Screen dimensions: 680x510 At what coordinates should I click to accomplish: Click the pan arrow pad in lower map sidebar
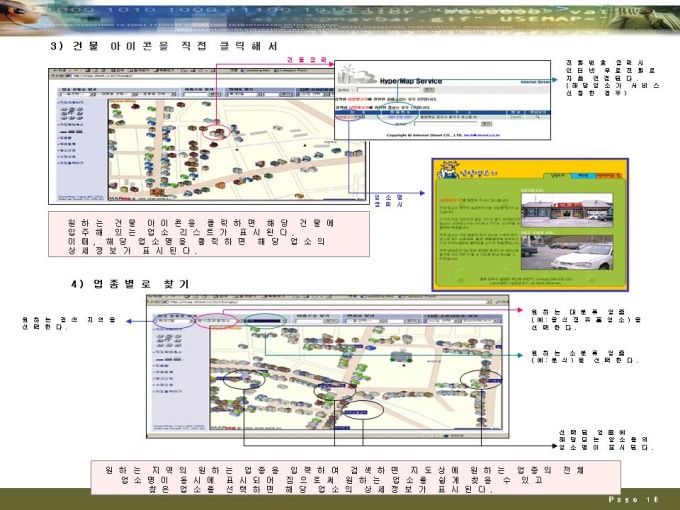click(x=169, y=340)
